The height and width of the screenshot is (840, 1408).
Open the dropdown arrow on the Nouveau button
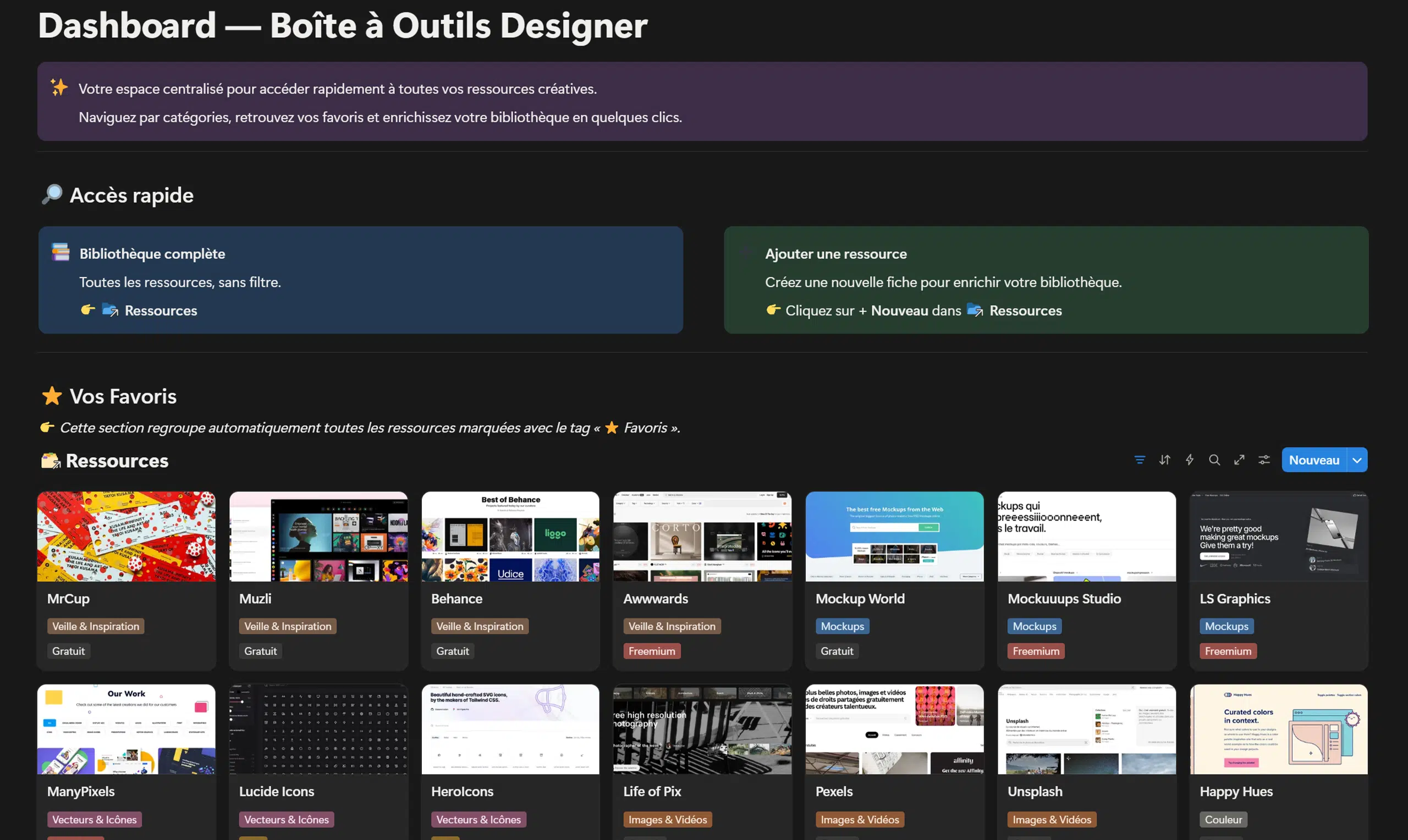(x=1356, y=460)
